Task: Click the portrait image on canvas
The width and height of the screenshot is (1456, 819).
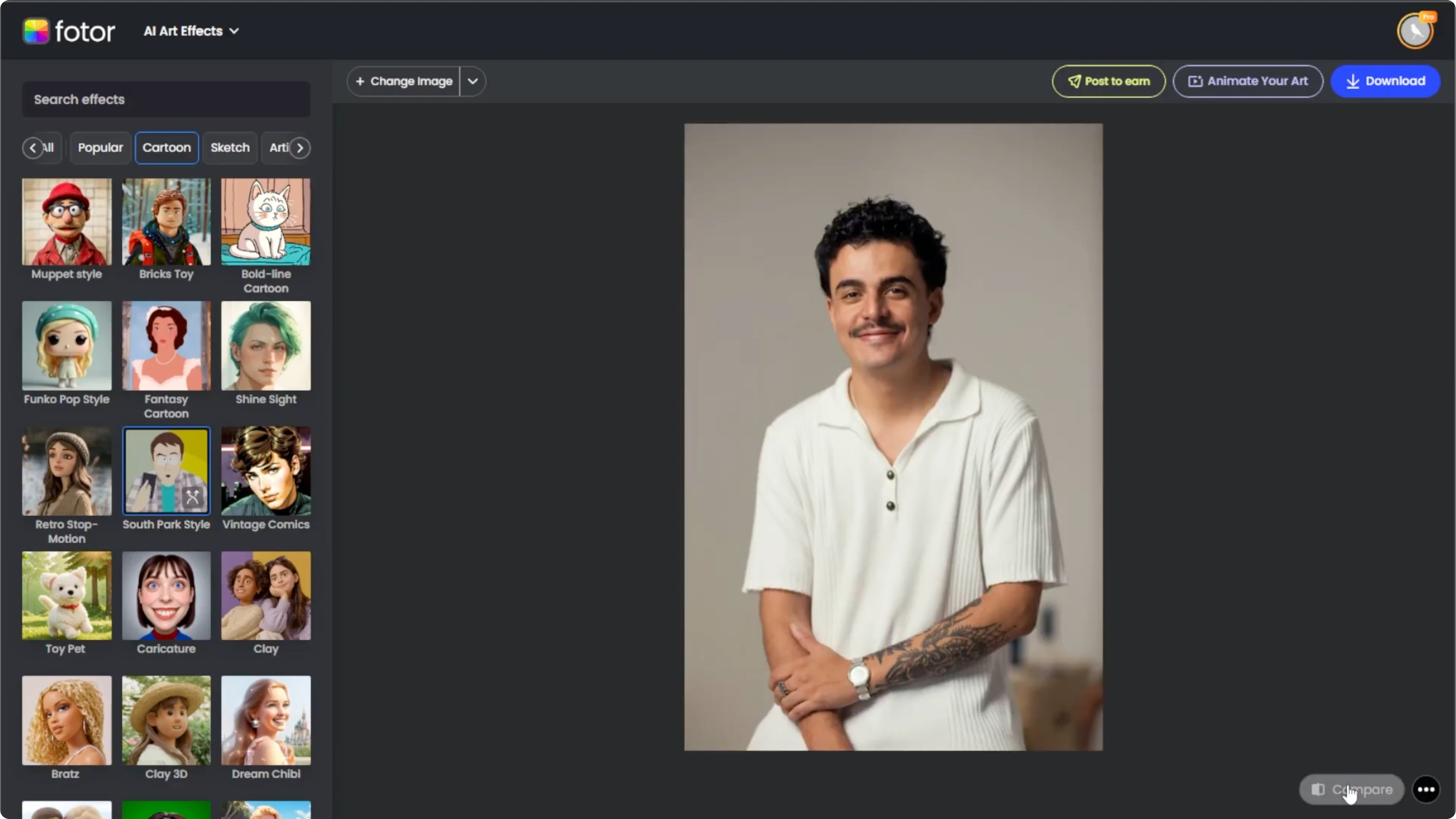Action: [893, 437]
